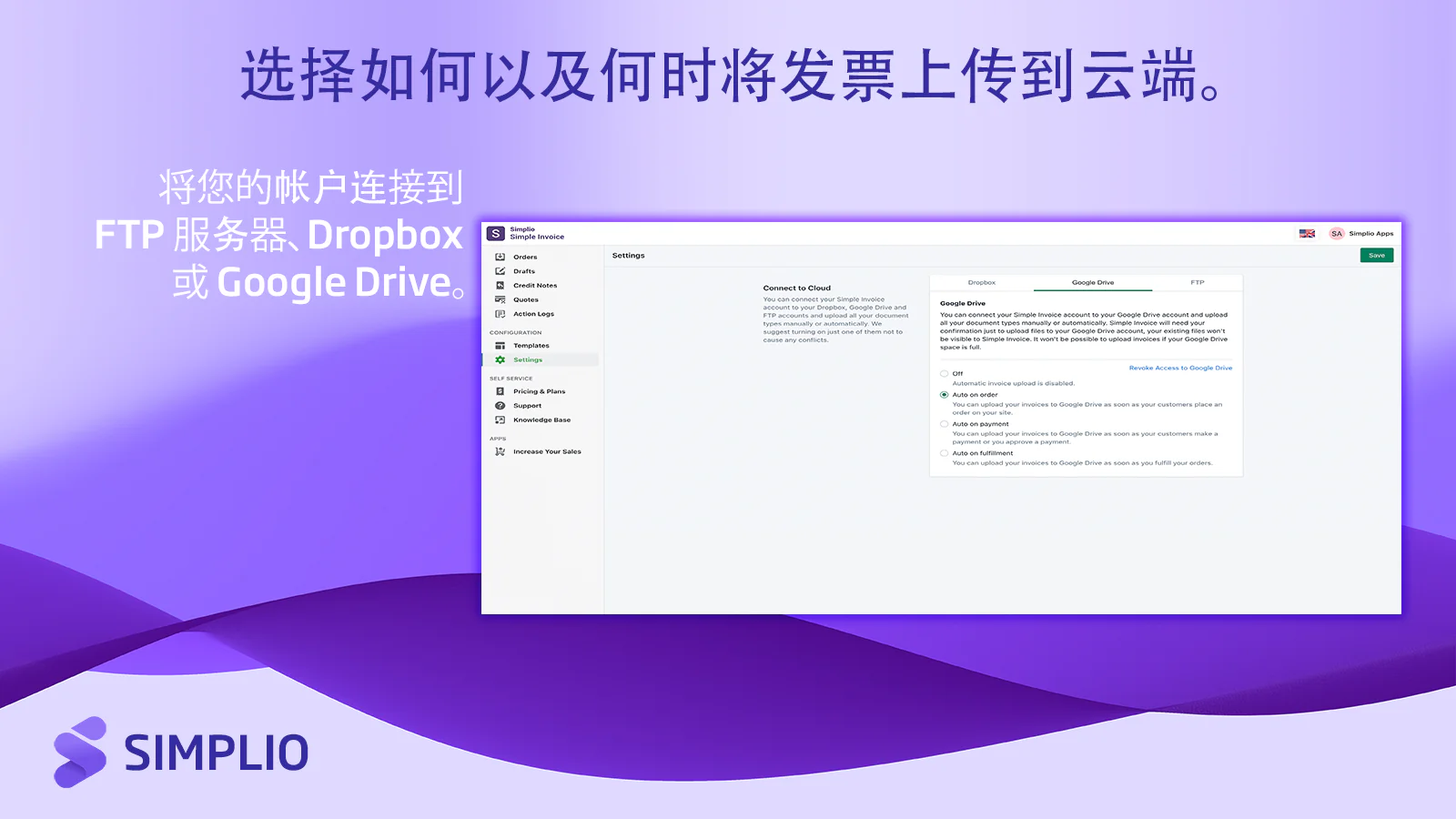
Task: Click the green Settings gear icon
Action: coord(500,359)
